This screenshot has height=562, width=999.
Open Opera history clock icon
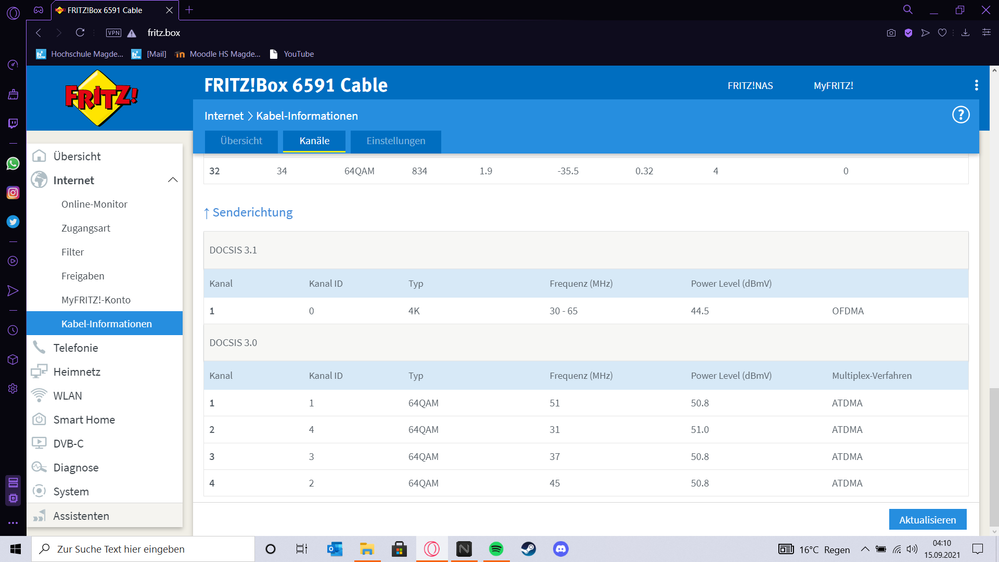click(x=13, y=330)
